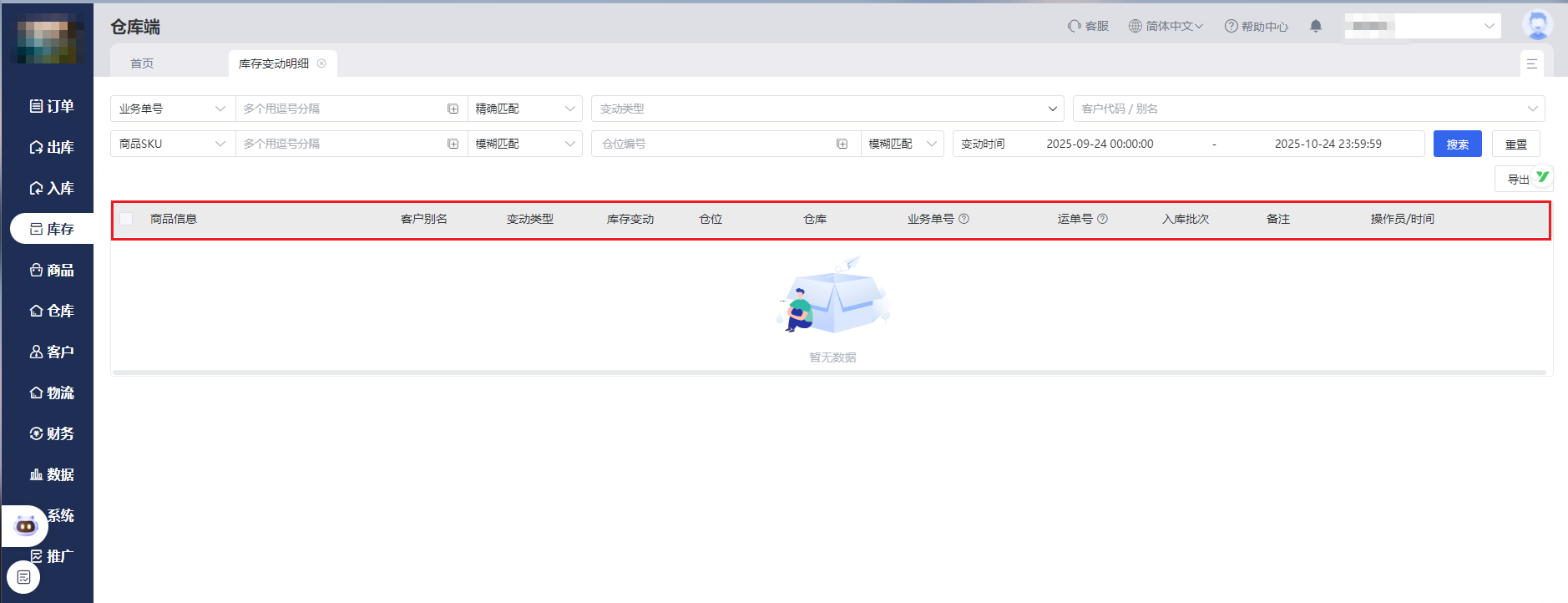The width and height of the screenshot is (1568, 603).
Task: Expand the 业务单号 multi-input icon
Action: (453, 109)
